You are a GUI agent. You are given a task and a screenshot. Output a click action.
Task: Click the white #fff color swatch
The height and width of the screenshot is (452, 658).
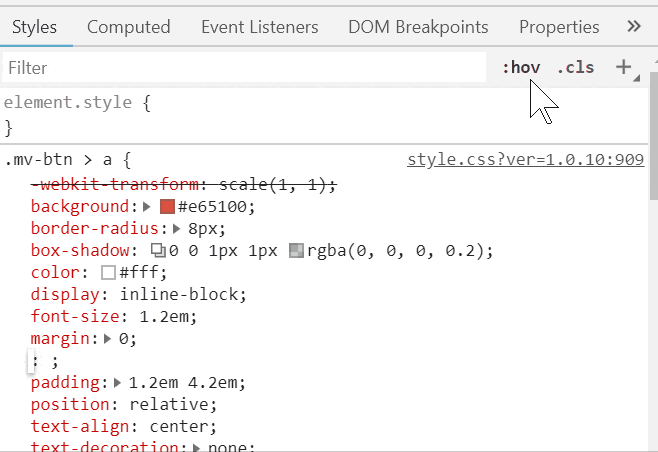coord(108,273)
